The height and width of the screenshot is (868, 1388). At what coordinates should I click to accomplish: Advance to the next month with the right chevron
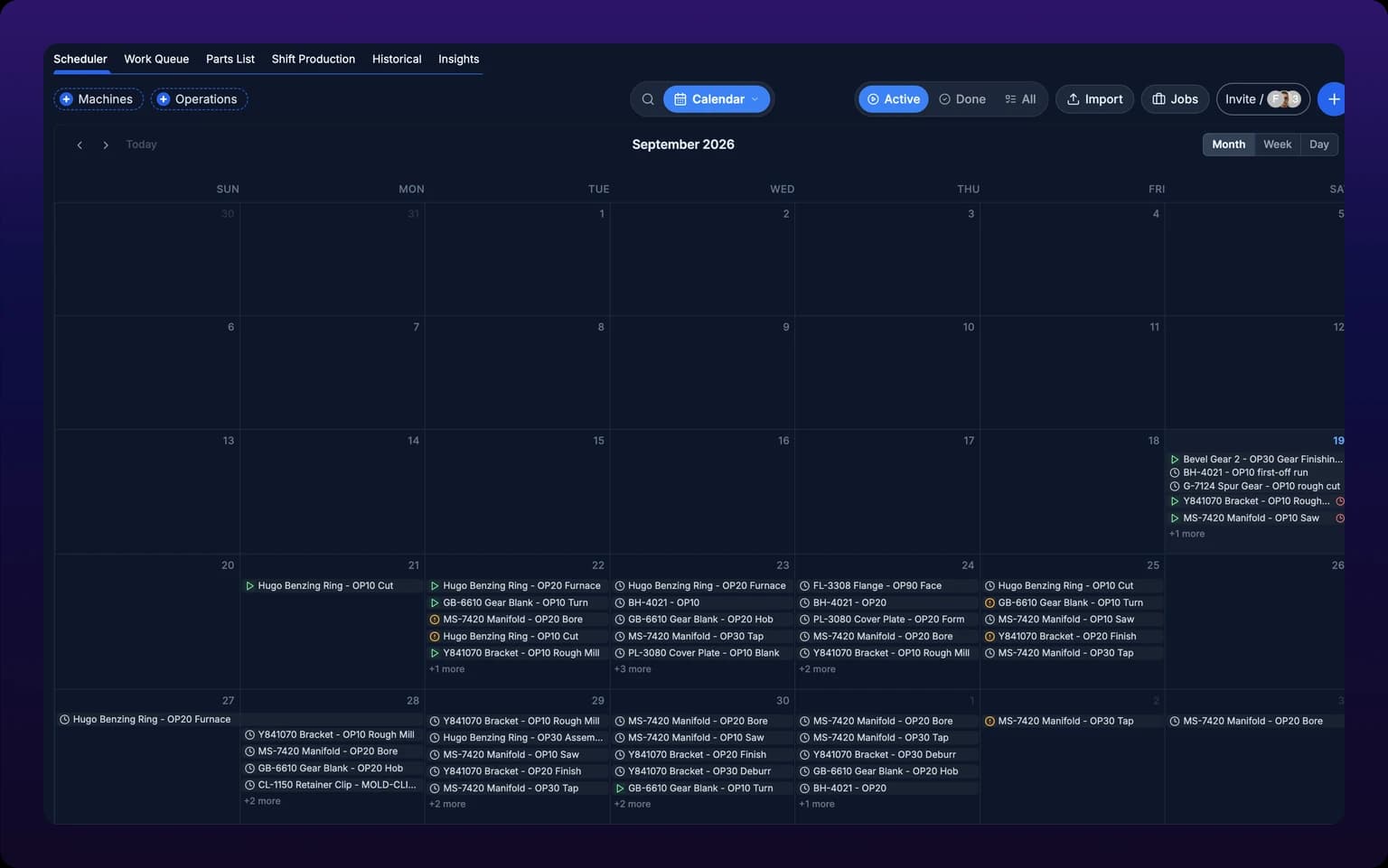click(106, 145)
